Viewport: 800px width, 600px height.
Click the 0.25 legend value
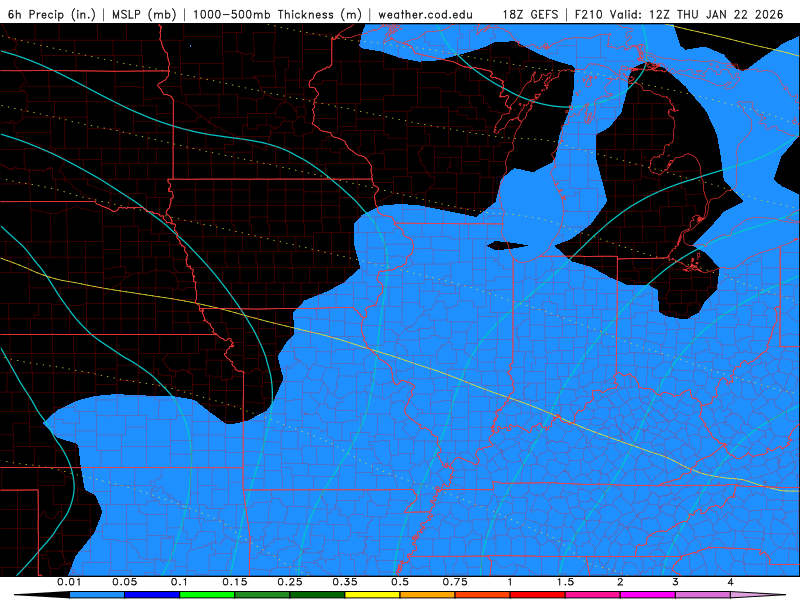point(290,582)
